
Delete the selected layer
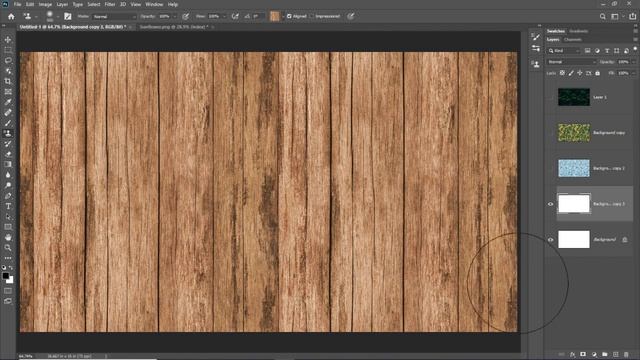pyautogui.click(x=626, y=355)
